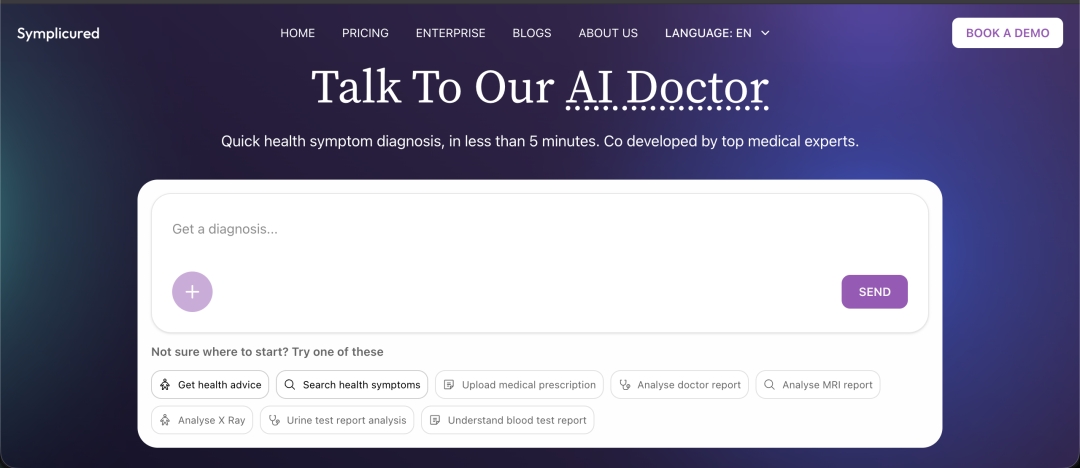Viewport: 1080px width, 468px height.
Task: Select the Search health symptoms chip
Action: (352, 385)
